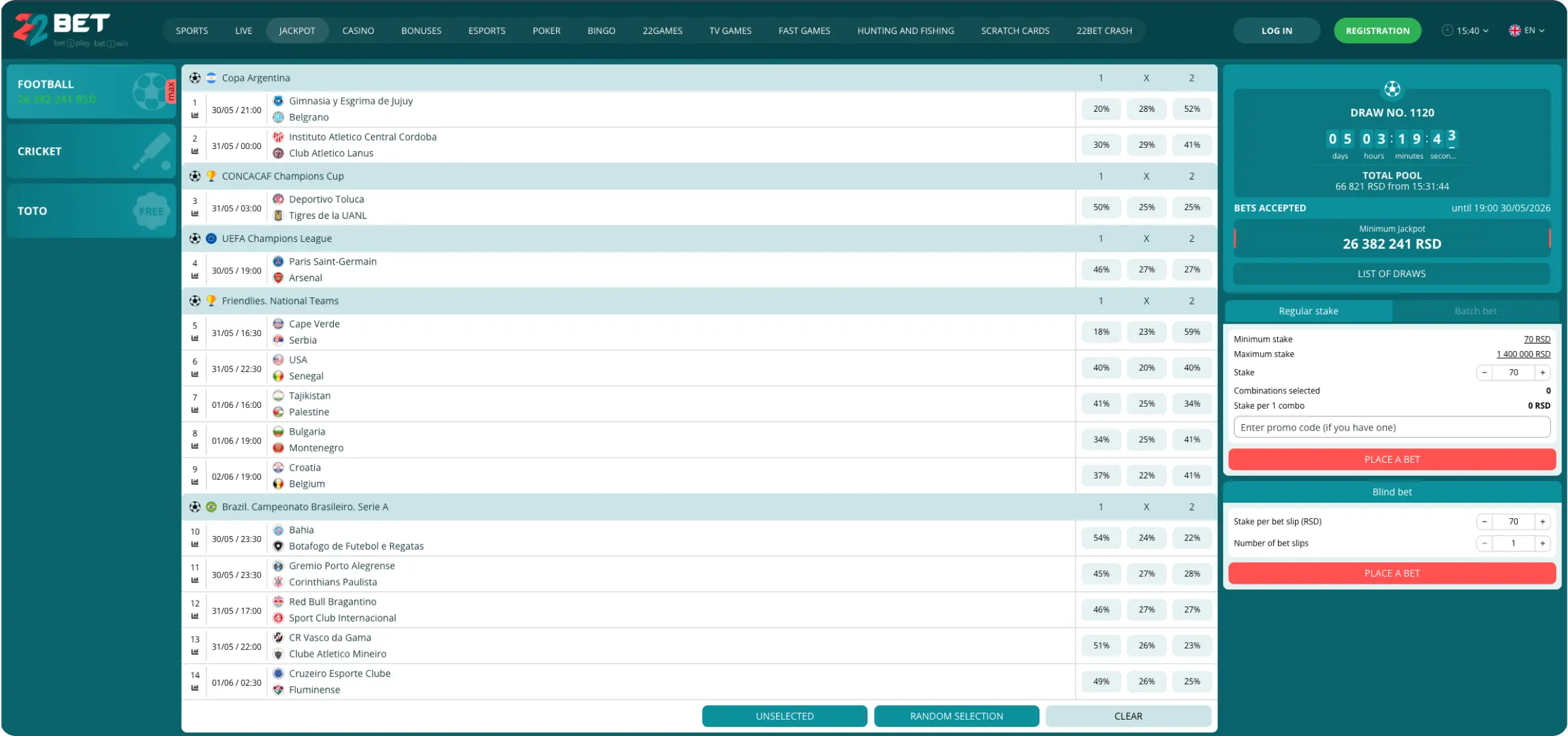The height and width of the screenshot is (736, 1568).
Task: Increase Stake per bet slip with plus
Action: [x=1543, y=522]
